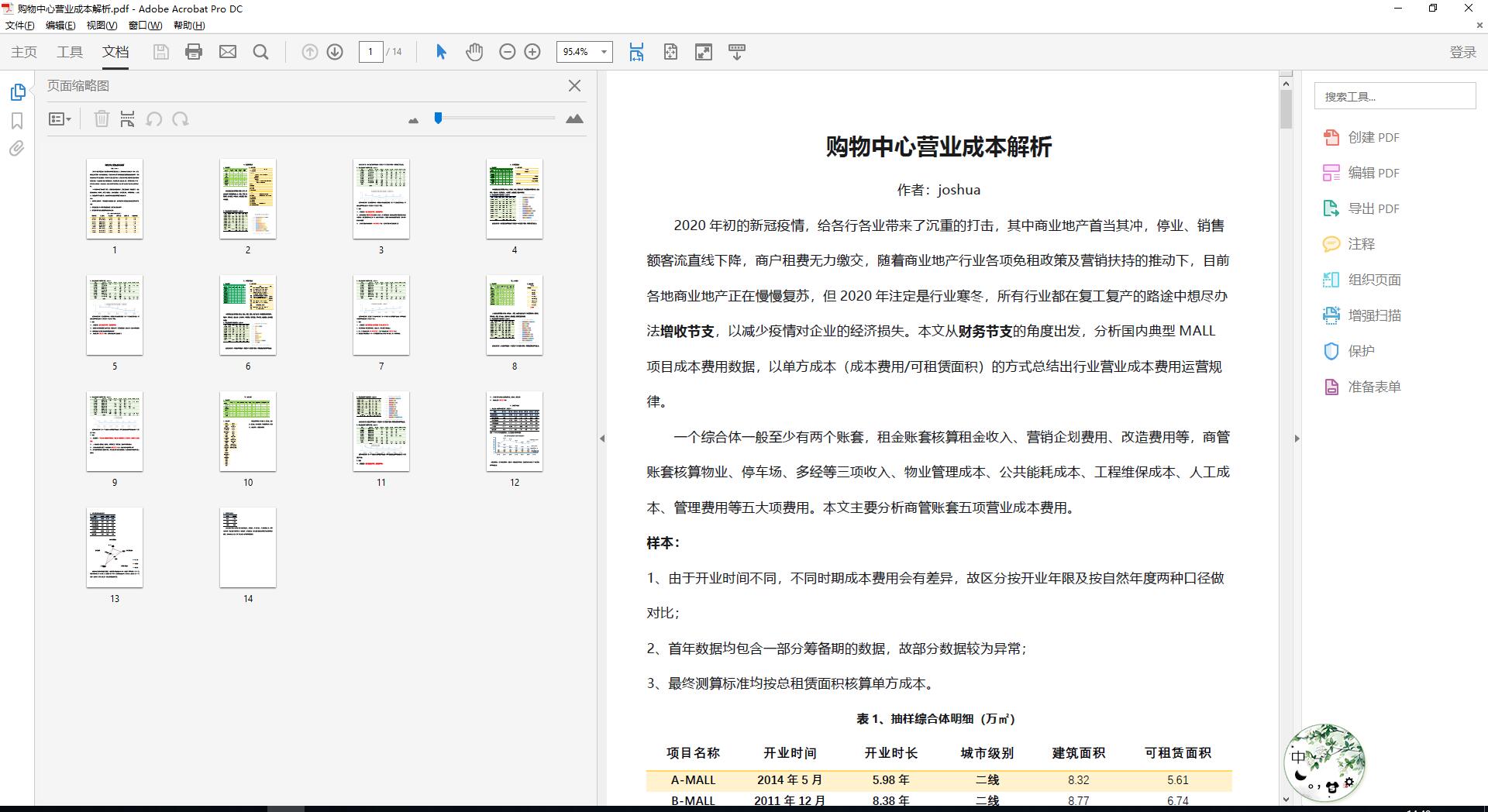Click the zoom out minus icon
Image resolution: width=1488 pixels, height=812 pixels.
507,52
